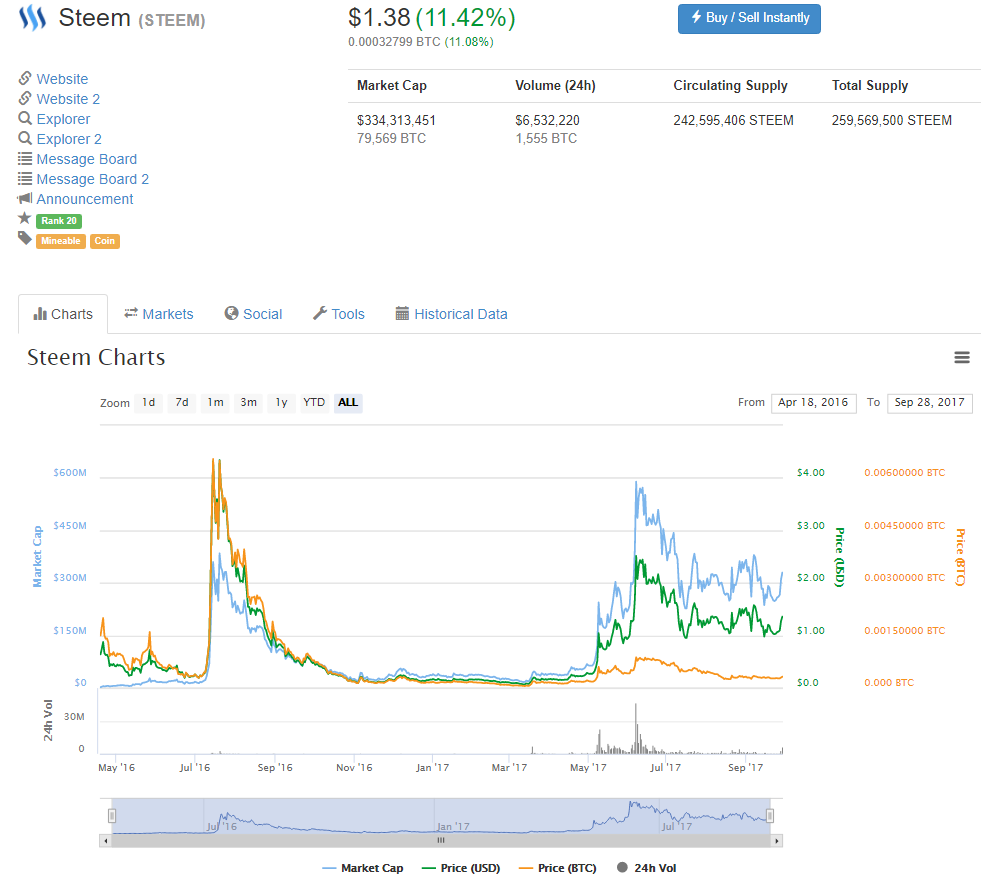Click the 0.00032799 BTC price text

pyautogui.click(x=394, y=42)
